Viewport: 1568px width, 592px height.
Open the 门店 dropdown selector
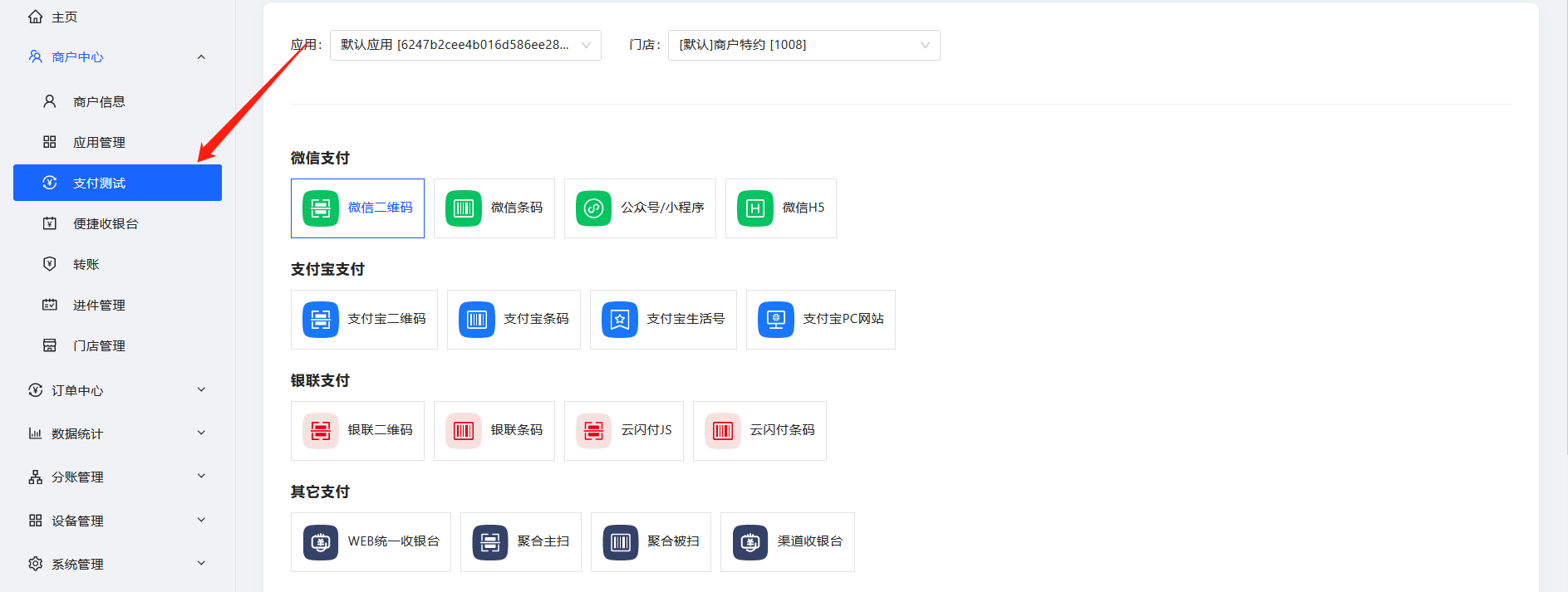(804, 45)
